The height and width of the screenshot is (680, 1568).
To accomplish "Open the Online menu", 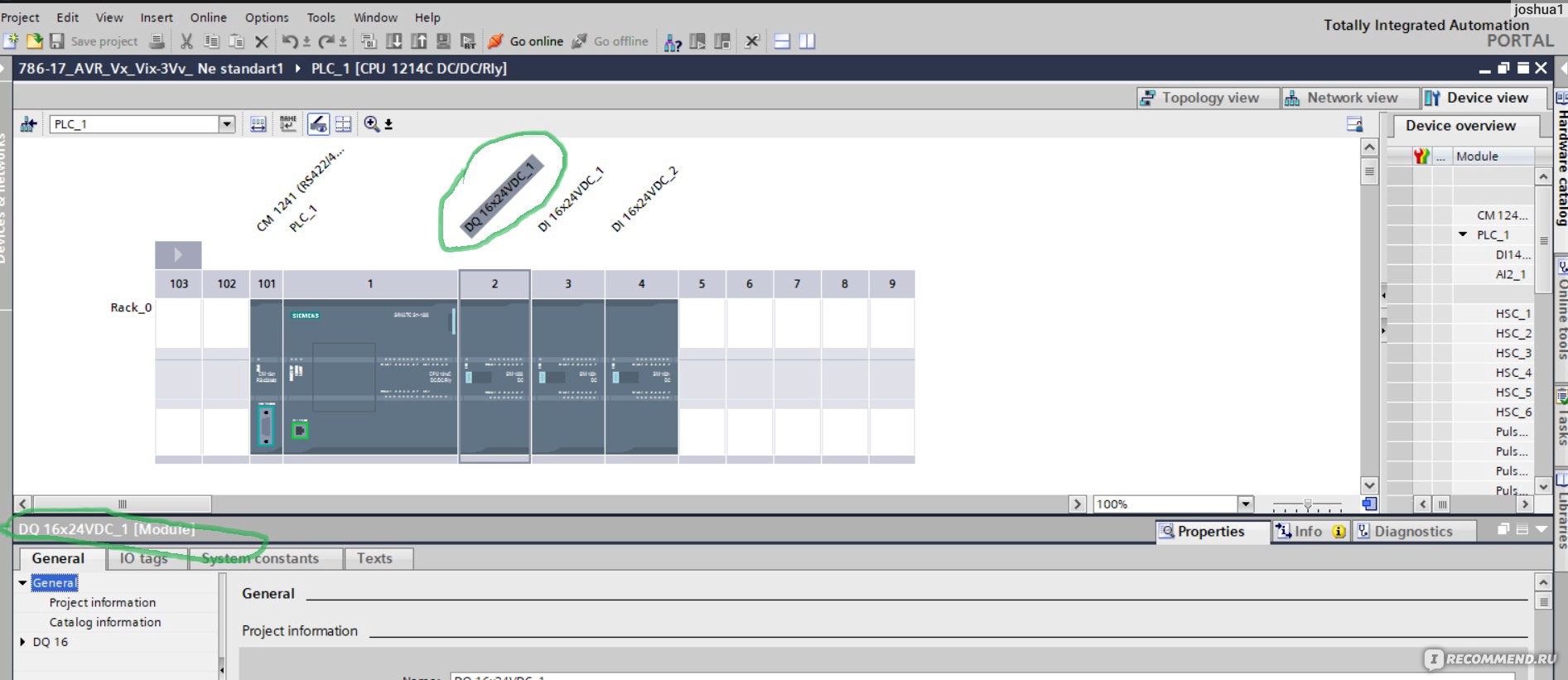I will point(208,17).
